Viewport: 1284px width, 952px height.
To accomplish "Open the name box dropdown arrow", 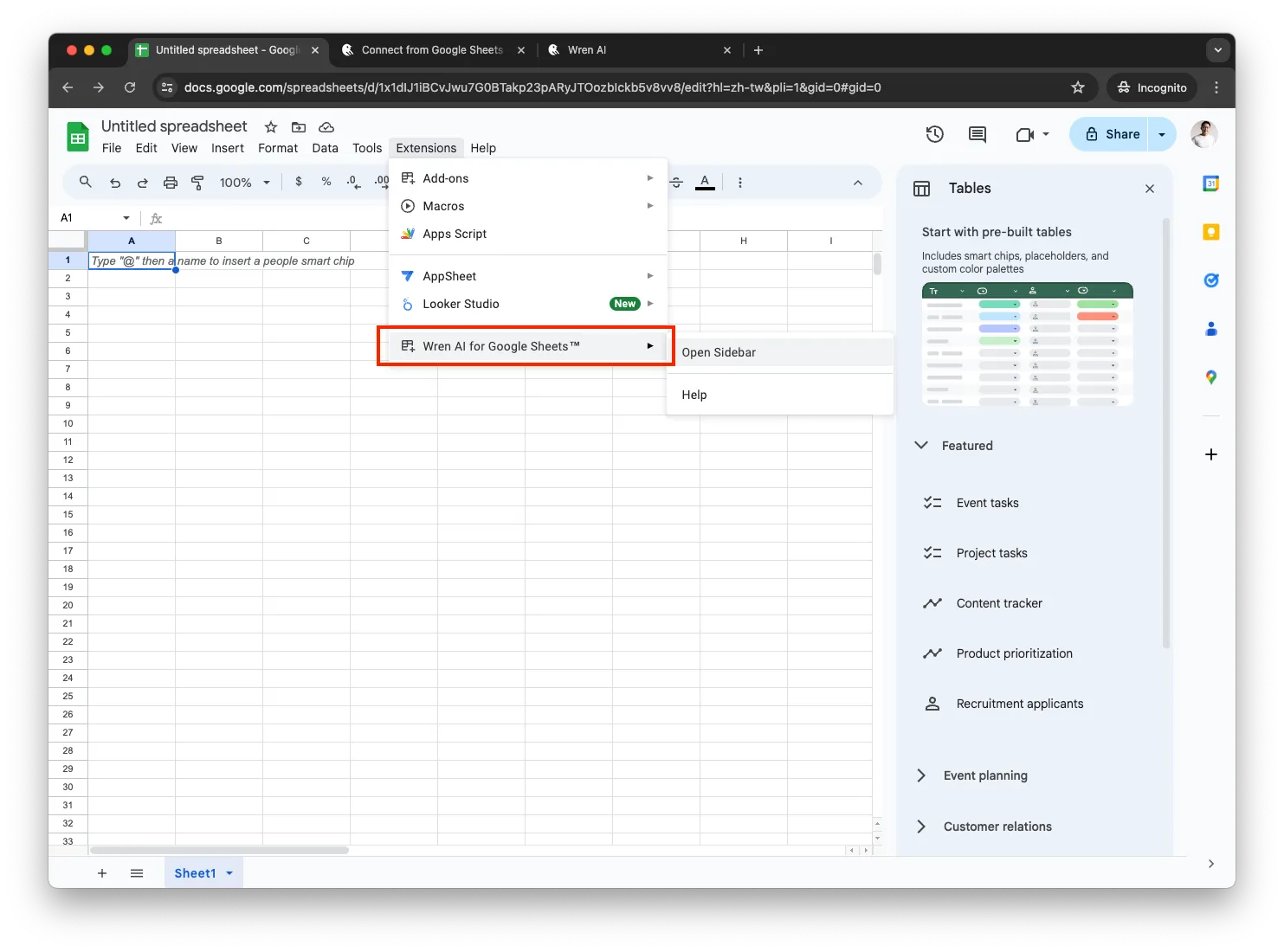I will click(126, 218).
